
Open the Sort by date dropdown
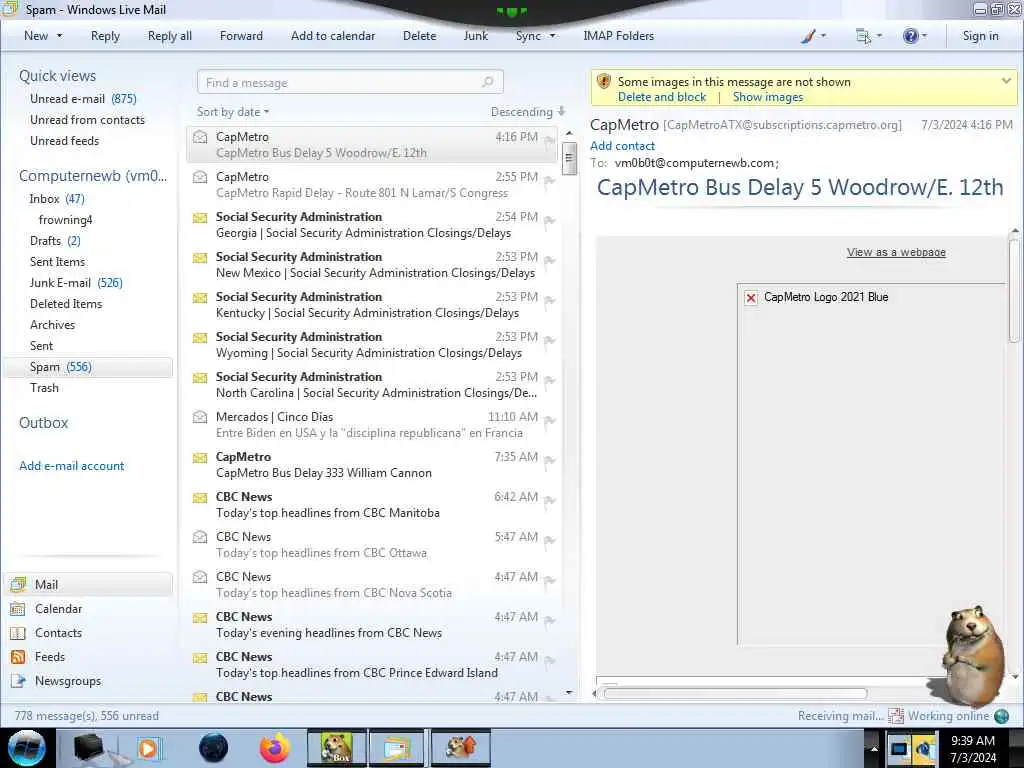[x=232, y=112]
